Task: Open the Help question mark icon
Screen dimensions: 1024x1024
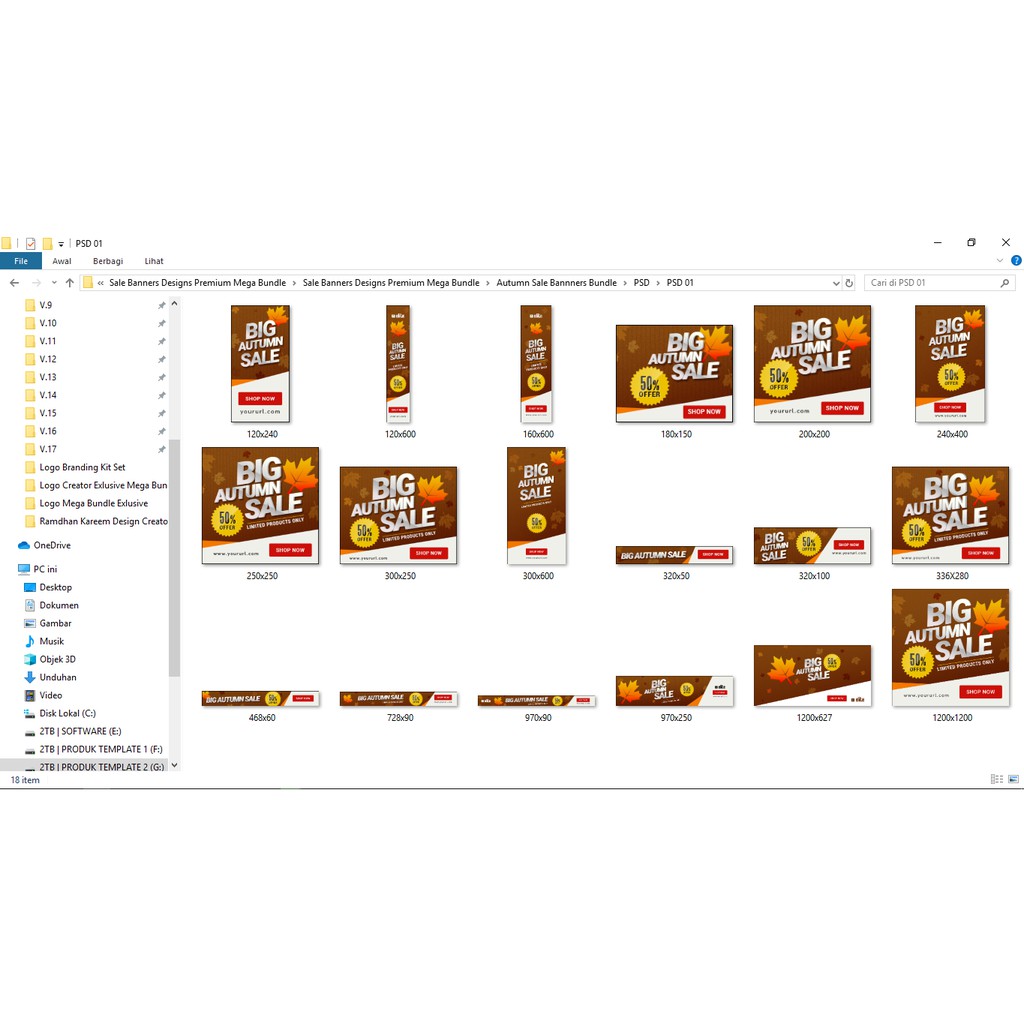Action: pyautogui.click(x=1016, y=261)
